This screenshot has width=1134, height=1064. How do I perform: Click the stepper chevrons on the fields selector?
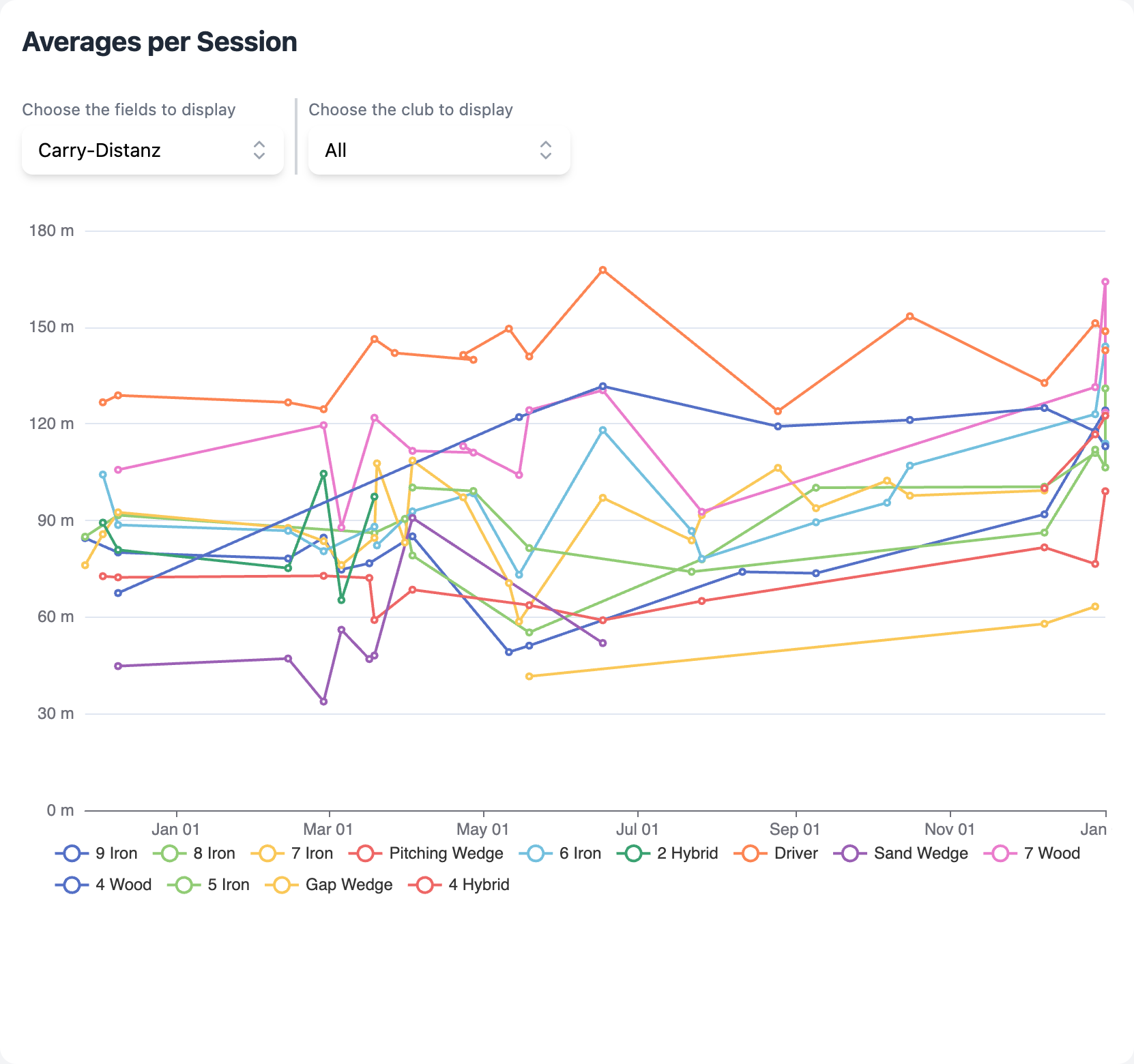(x=260, y=151)
